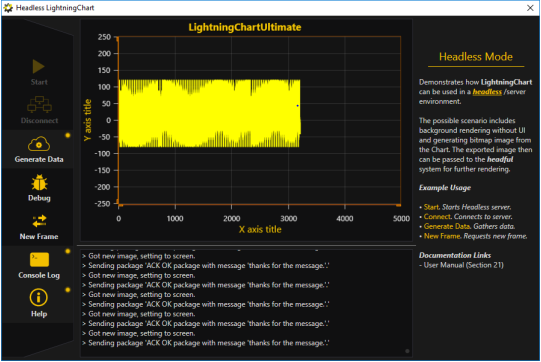Click the first 'Got new image' log line
The image size is (541, 362).
(x=138, y=256)
